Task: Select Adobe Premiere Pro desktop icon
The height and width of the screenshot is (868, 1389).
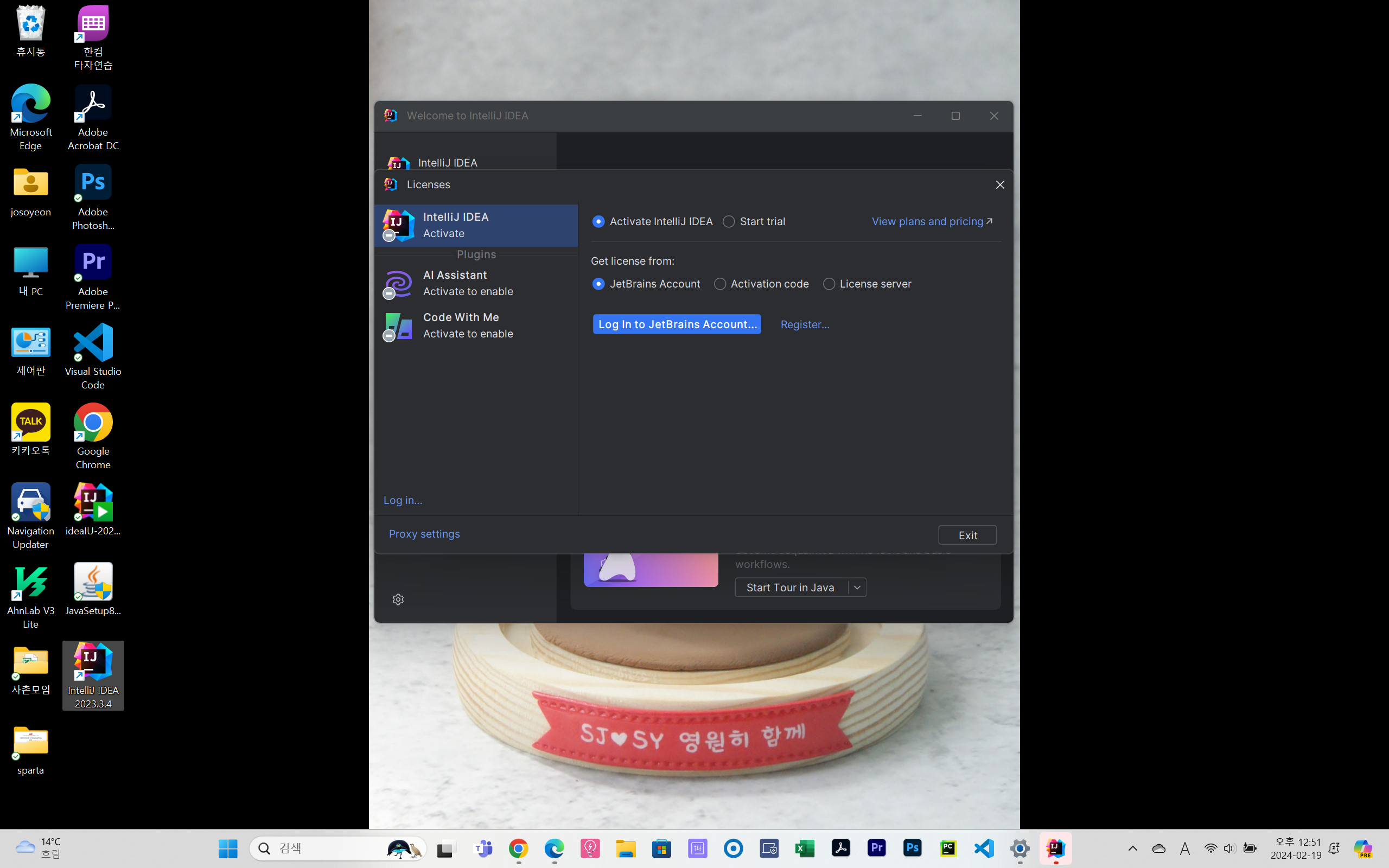Action: tap(93, 277)
